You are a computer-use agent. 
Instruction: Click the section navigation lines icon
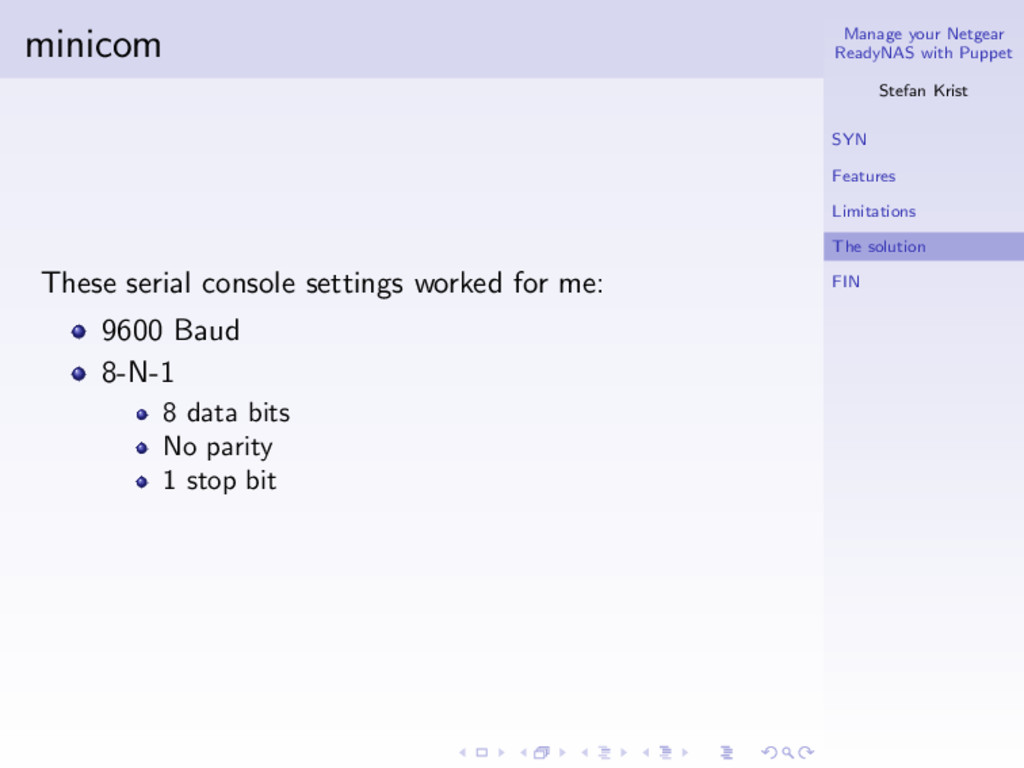(x=664, y=752)
